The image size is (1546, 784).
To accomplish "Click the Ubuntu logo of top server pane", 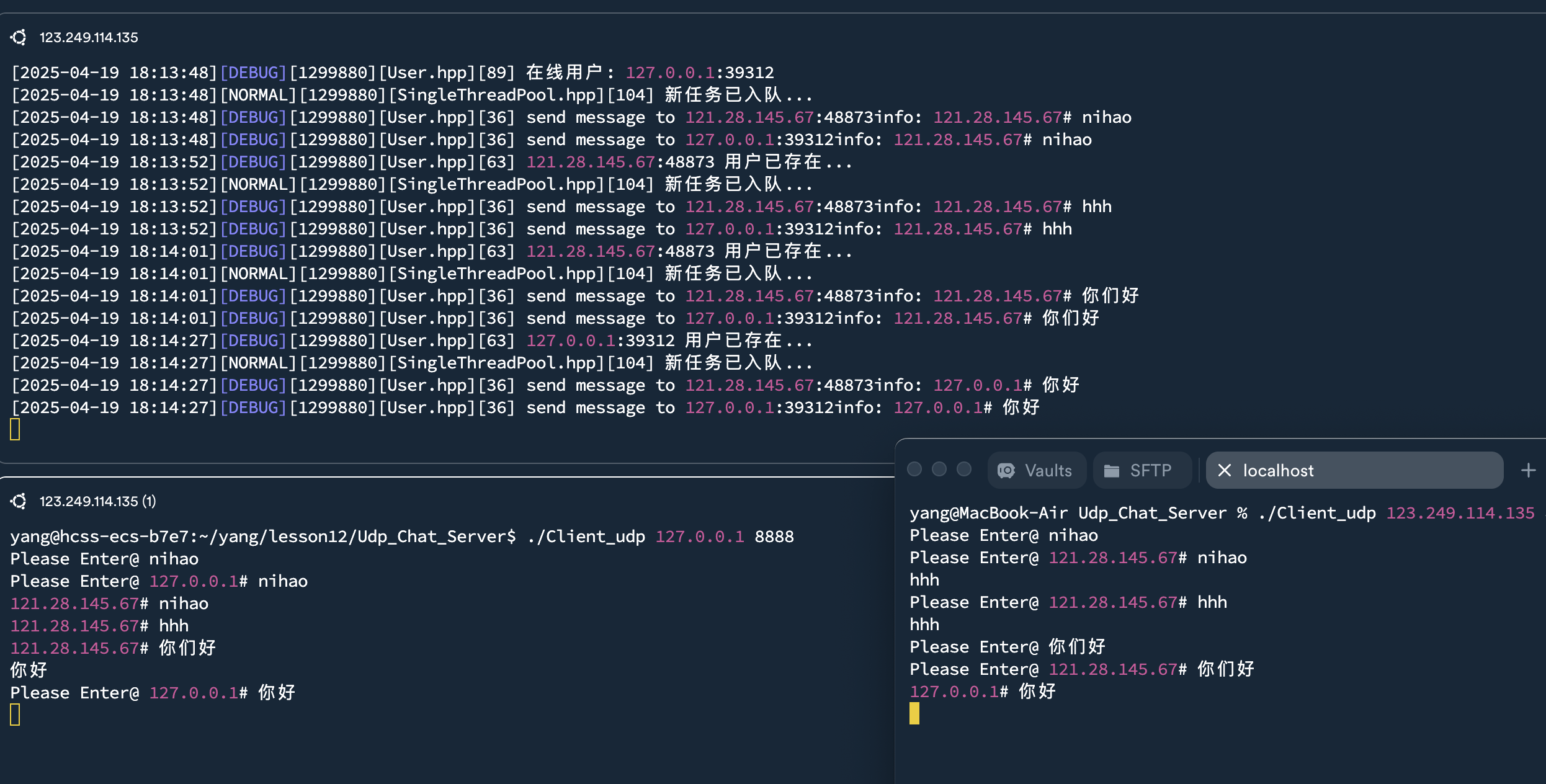I will tap(19, 37).
